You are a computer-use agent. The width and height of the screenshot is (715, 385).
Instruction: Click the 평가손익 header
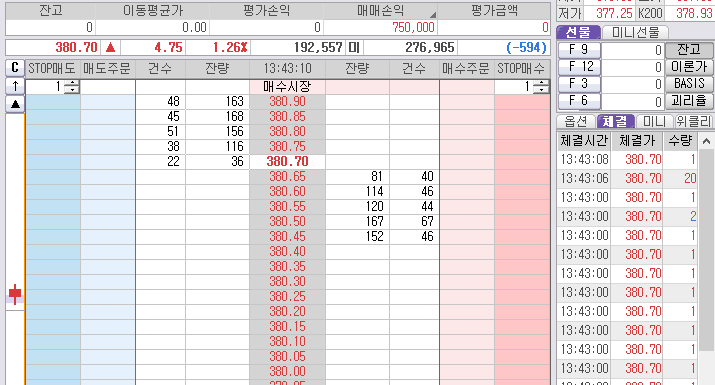[x=266, y=10]
